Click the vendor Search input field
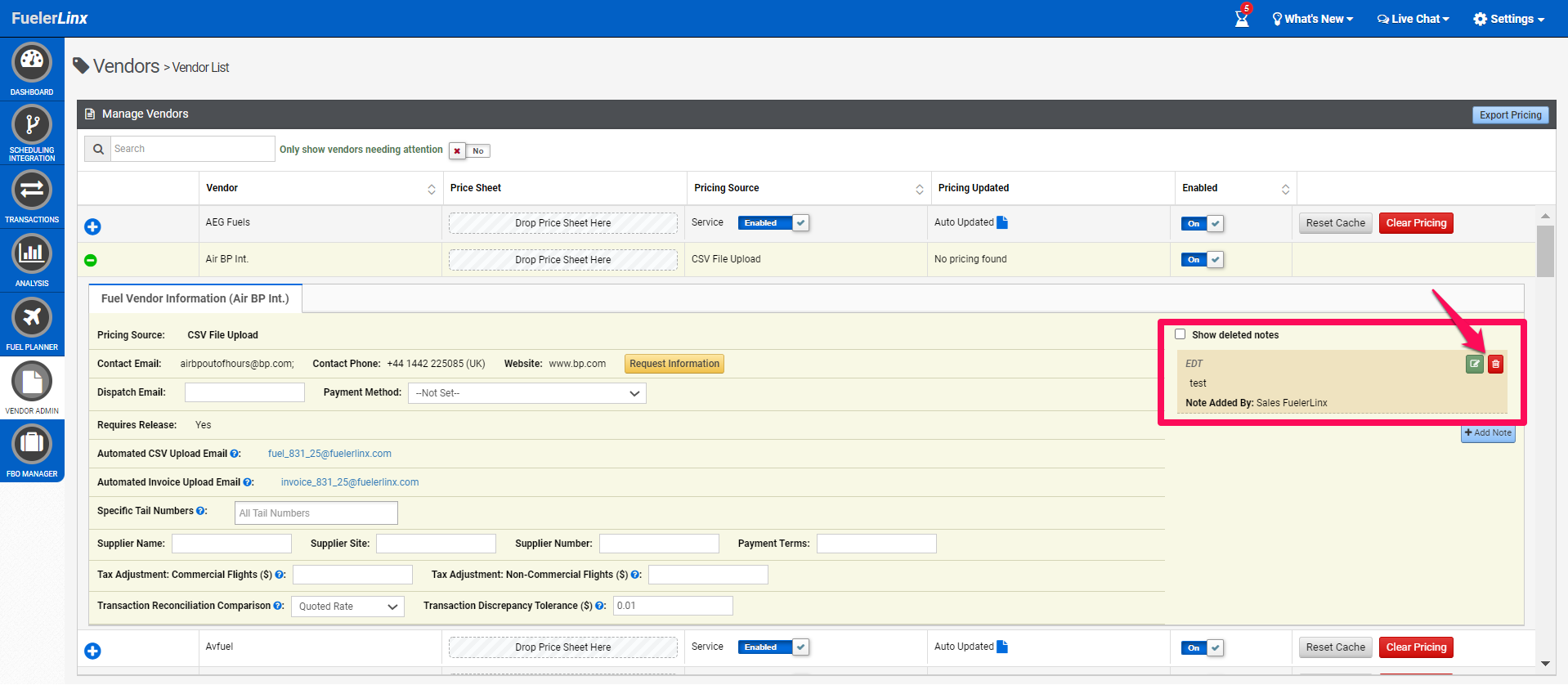The image size is (1568, 694). (192, 149)
